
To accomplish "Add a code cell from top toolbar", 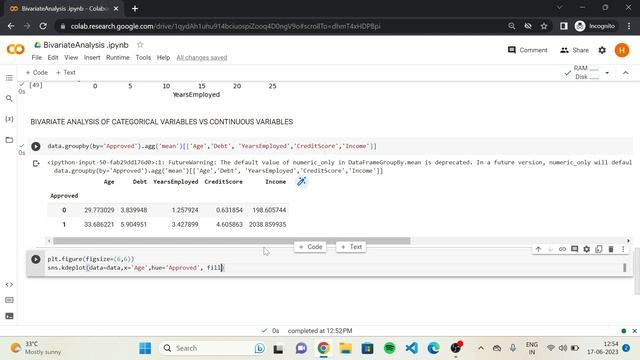I will [37, 73].
